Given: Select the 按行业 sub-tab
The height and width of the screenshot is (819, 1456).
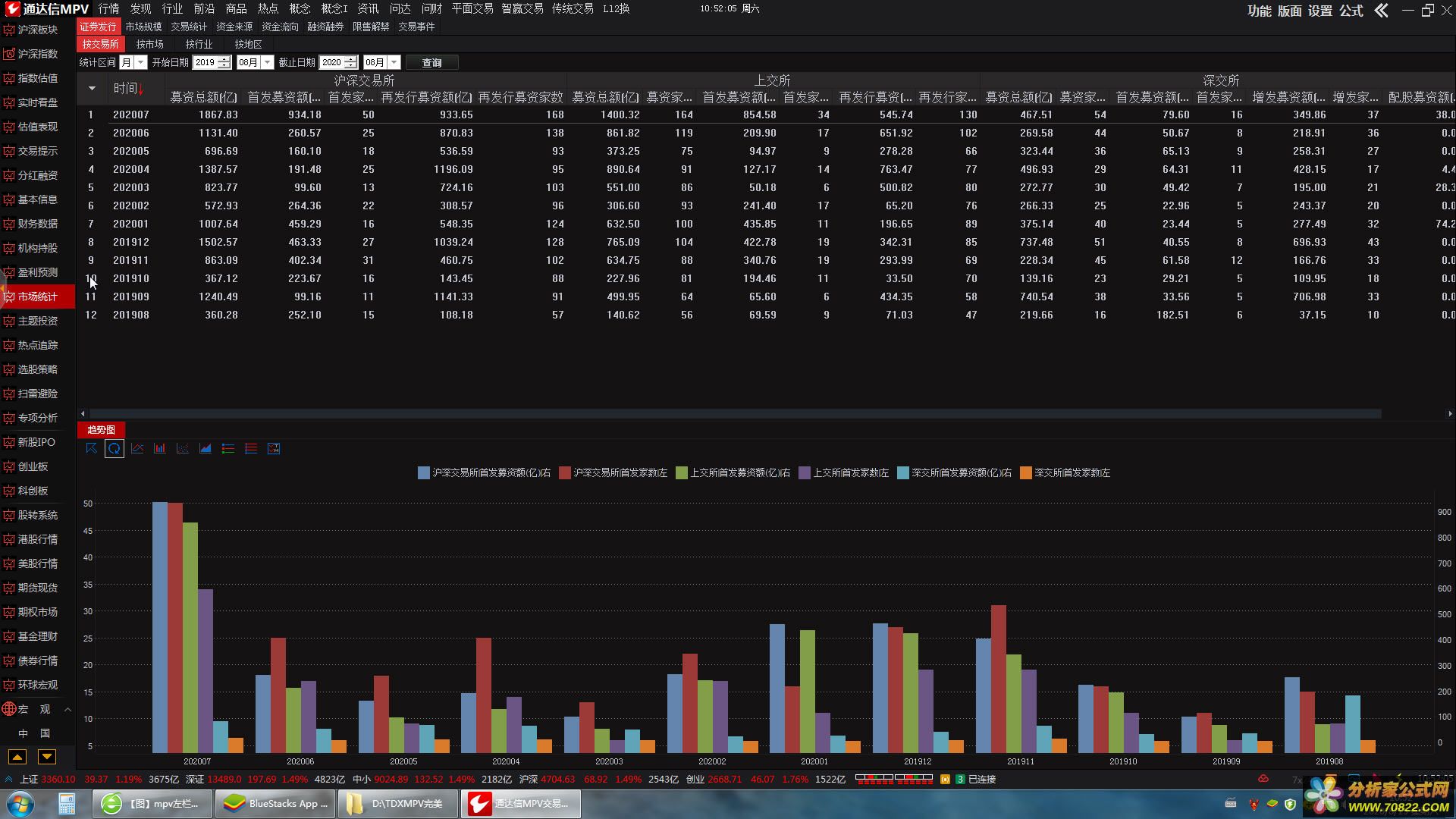Looking at the screenshot, I should 199,44.
